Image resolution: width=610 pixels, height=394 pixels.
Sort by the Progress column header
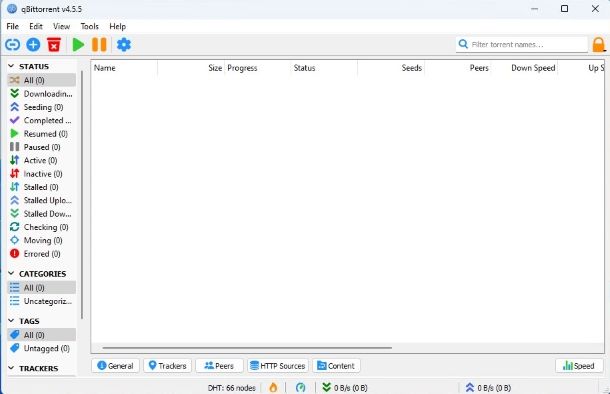click(258, 68)
